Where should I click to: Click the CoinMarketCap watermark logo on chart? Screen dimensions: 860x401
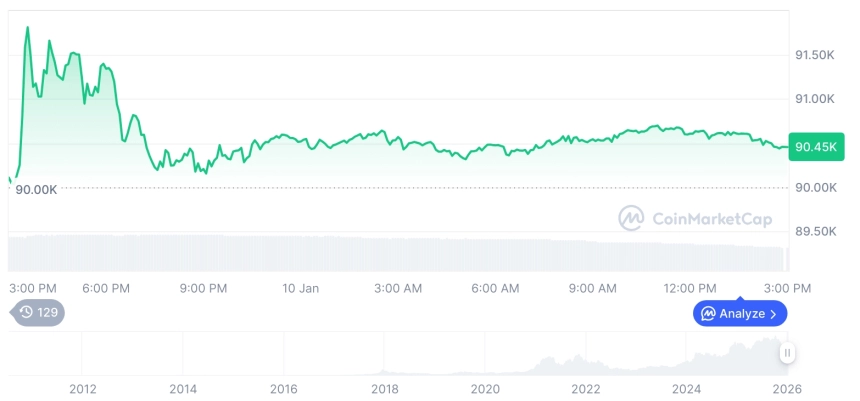tap(631, 218)
